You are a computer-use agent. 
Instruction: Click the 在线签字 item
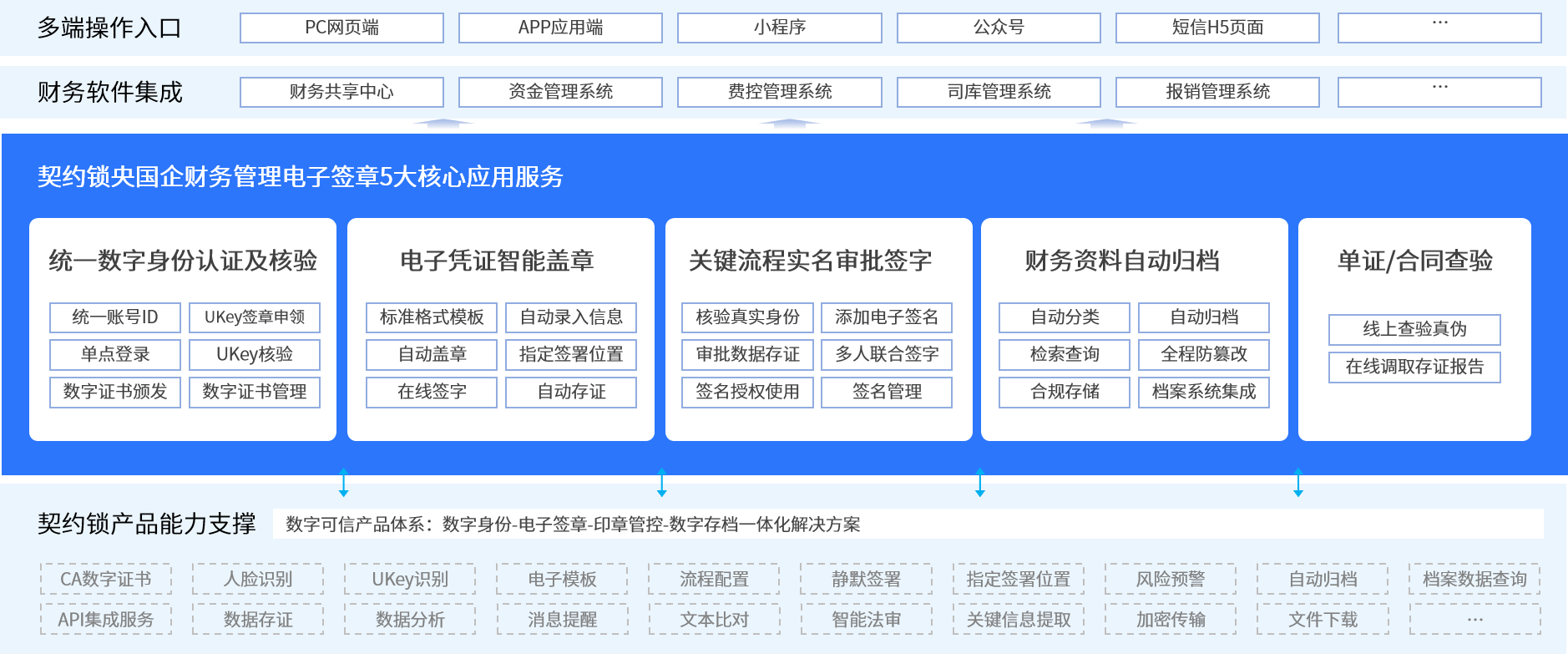(x=432, y=392)
